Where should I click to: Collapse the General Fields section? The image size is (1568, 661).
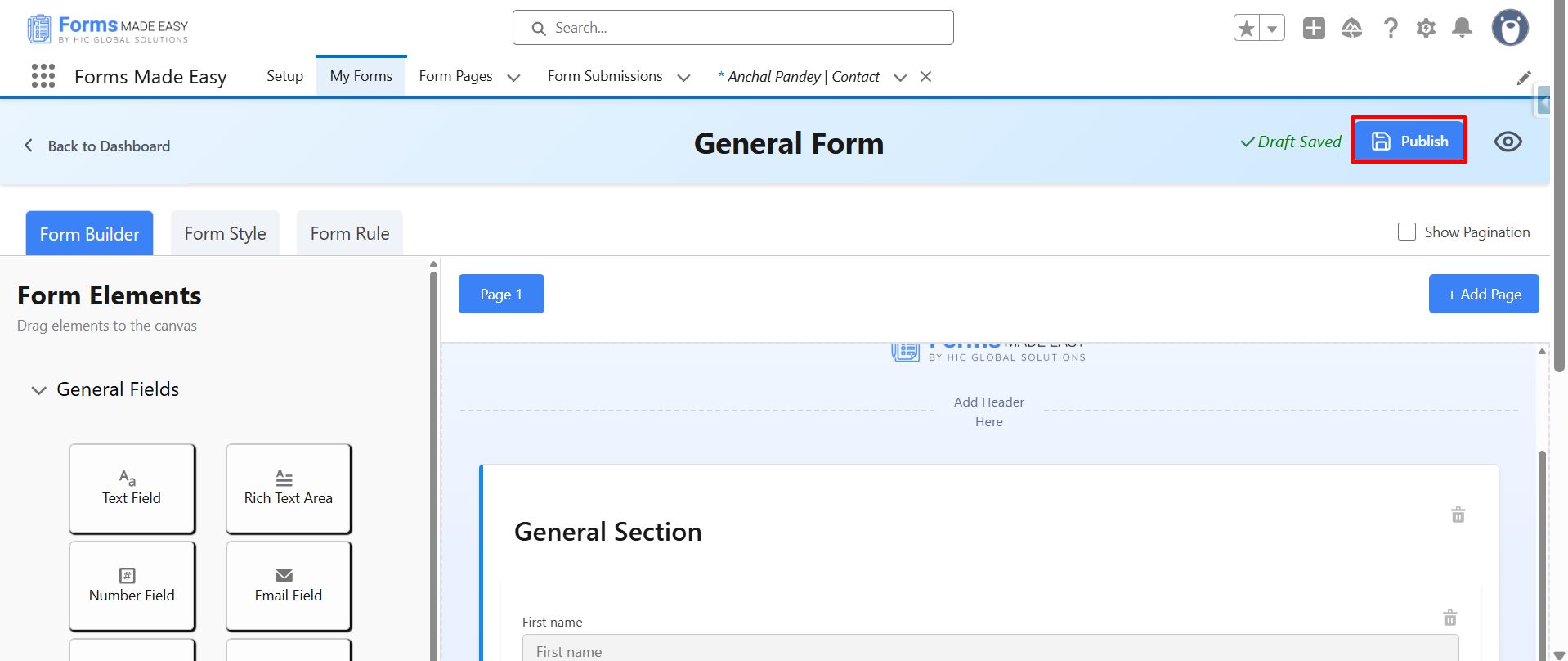[38, 390]
